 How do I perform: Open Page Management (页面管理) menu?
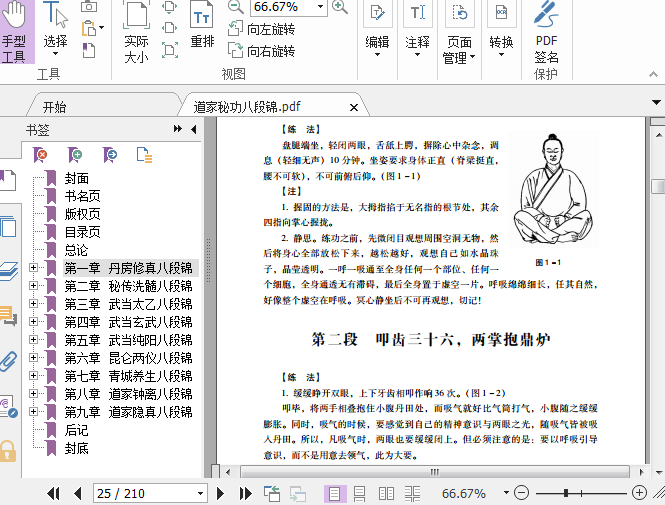coord(459,34)
